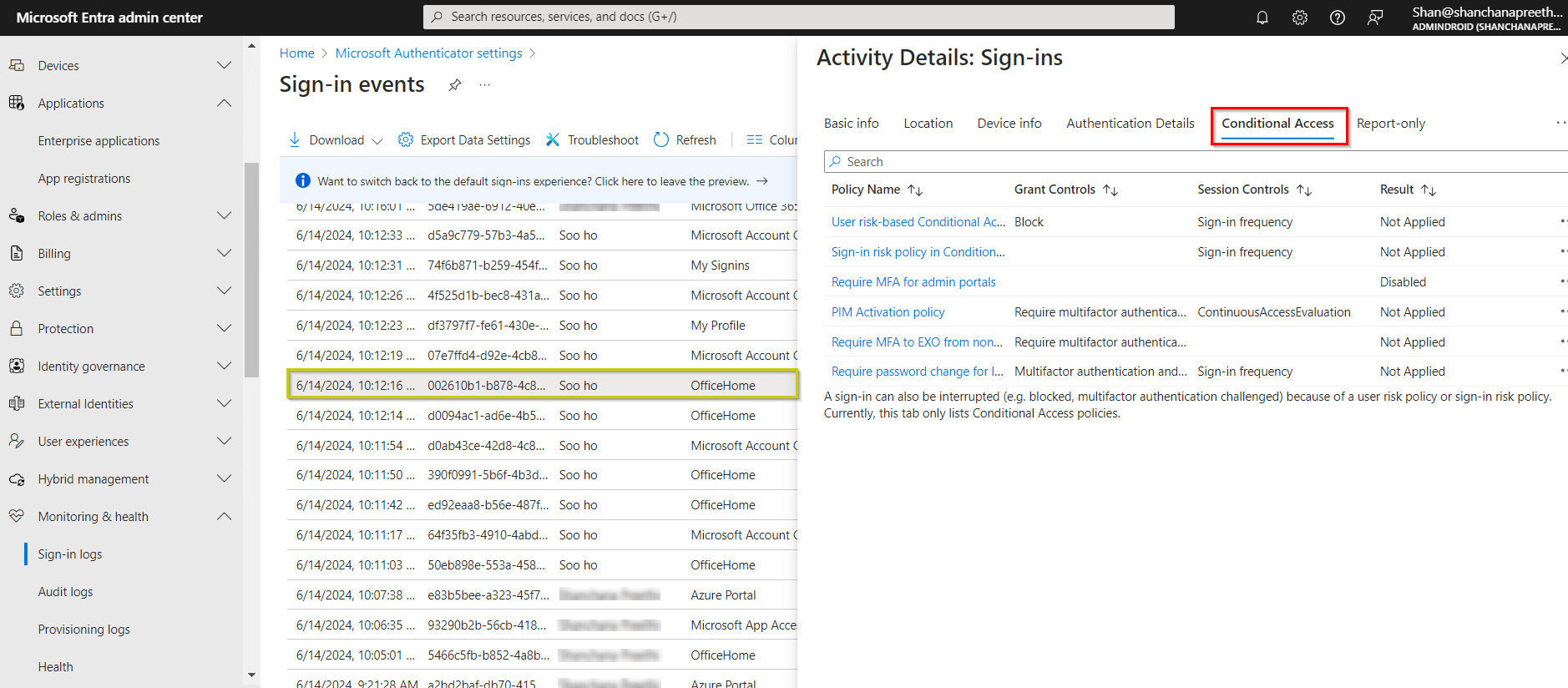Click the Identity governance icon
Screen dimensions: 1568x688
coord(17,366)
